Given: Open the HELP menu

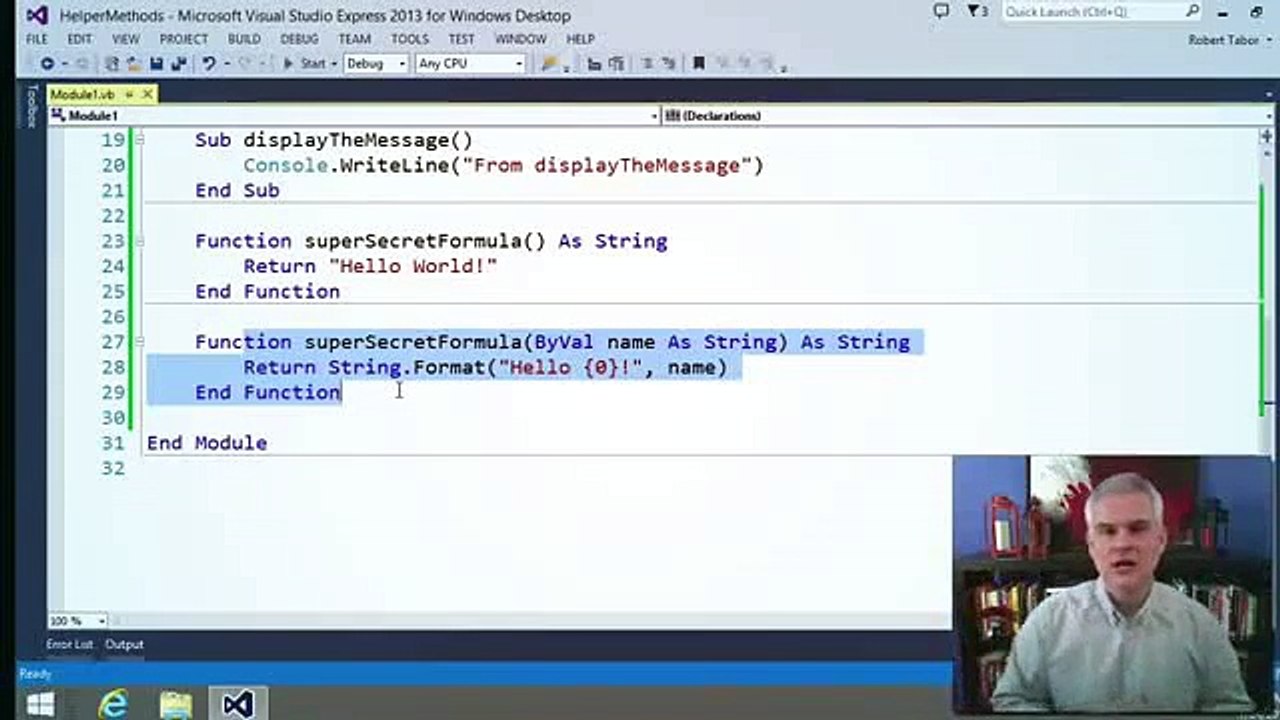Looking at the screenshot, I should coord(580,39).
